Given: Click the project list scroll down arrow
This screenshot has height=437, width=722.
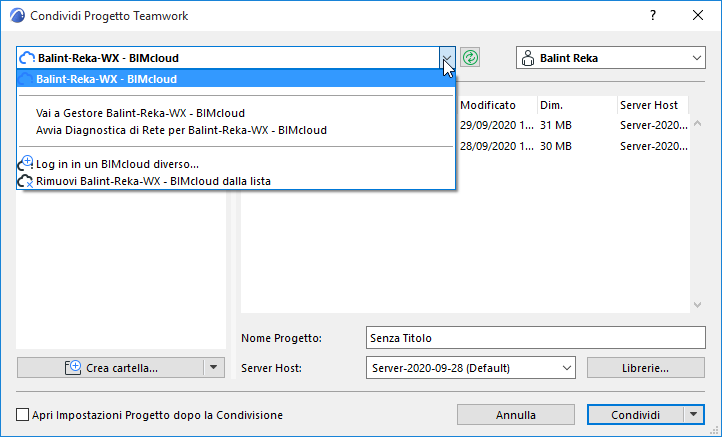Looking at the screenshot, I should tap(698, 305).
